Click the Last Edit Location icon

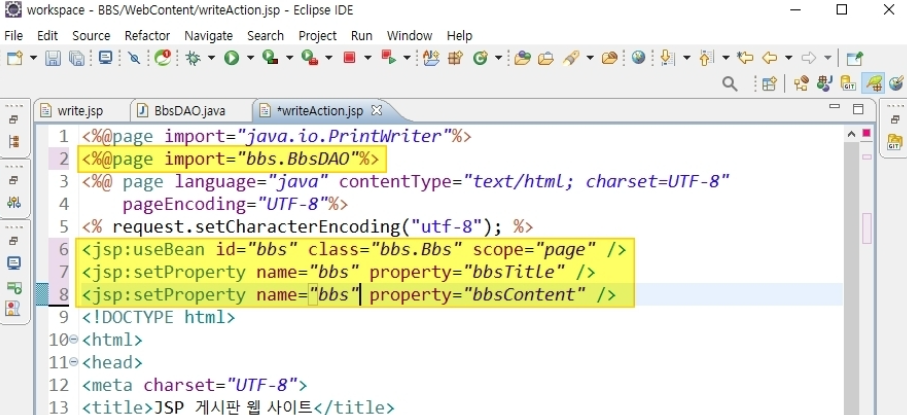[x=746, y=57]
